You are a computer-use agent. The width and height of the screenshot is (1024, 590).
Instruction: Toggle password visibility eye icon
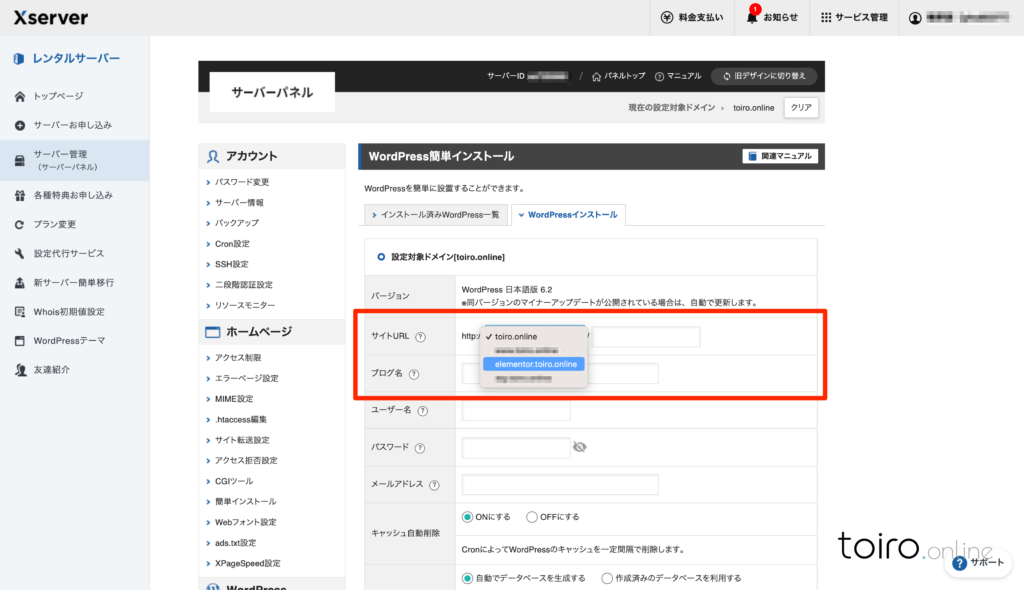[580, 448]
